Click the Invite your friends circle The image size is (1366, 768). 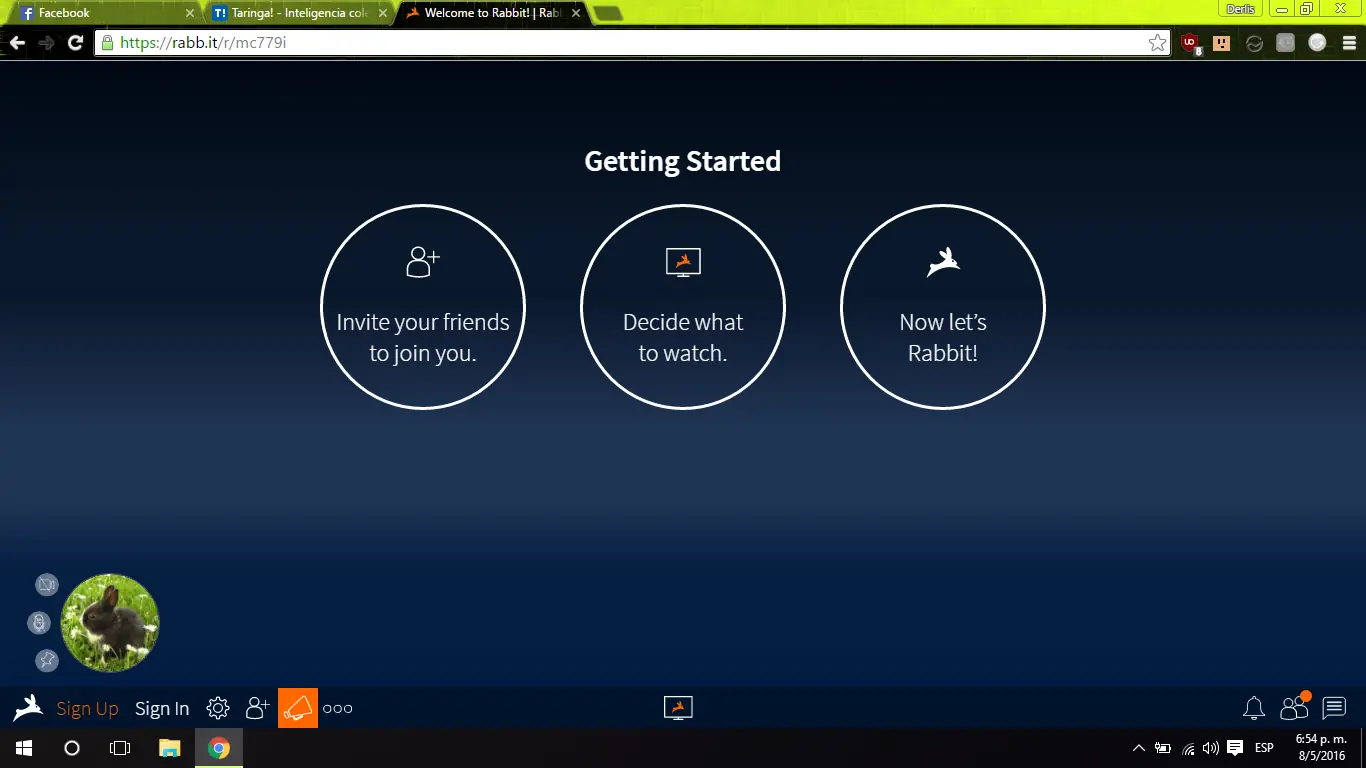(x=423, y=307)
